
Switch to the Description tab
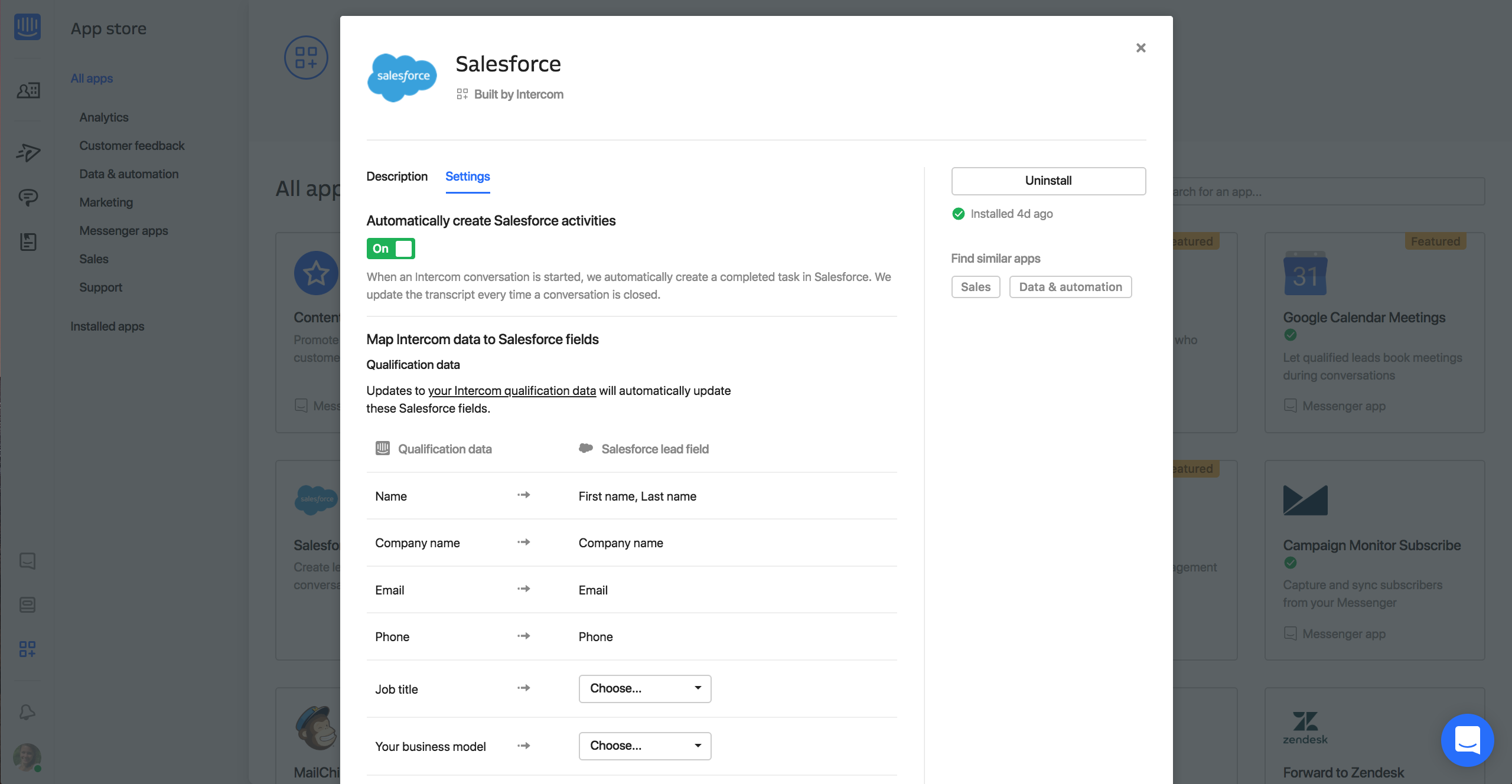pyautogui.click(x=397, y=177)
